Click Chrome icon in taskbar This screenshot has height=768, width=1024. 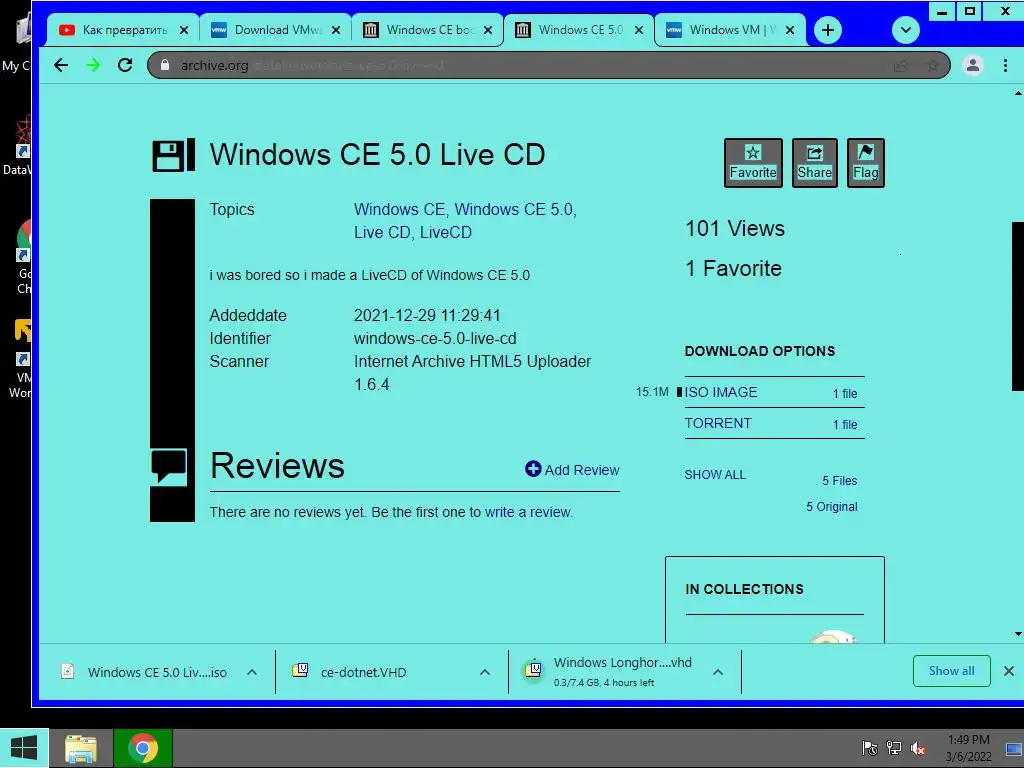(x=142, y=748)
